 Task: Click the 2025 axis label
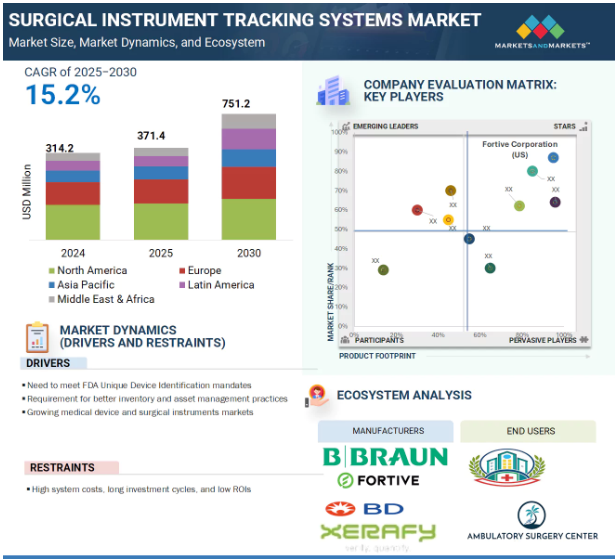pyautogui.click(x=161, y=253)
